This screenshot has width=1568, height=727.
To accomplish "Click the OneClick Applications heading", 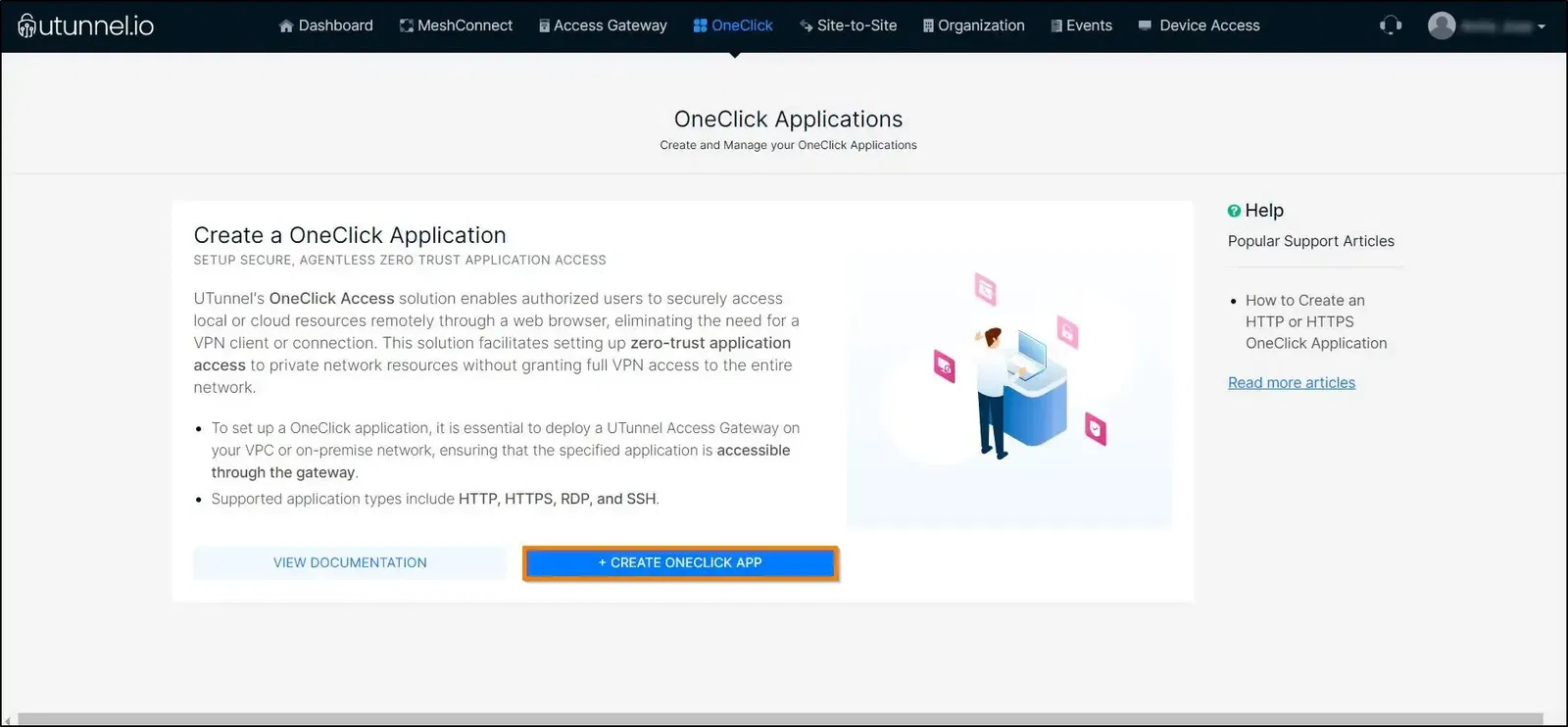I will [788, 119].
